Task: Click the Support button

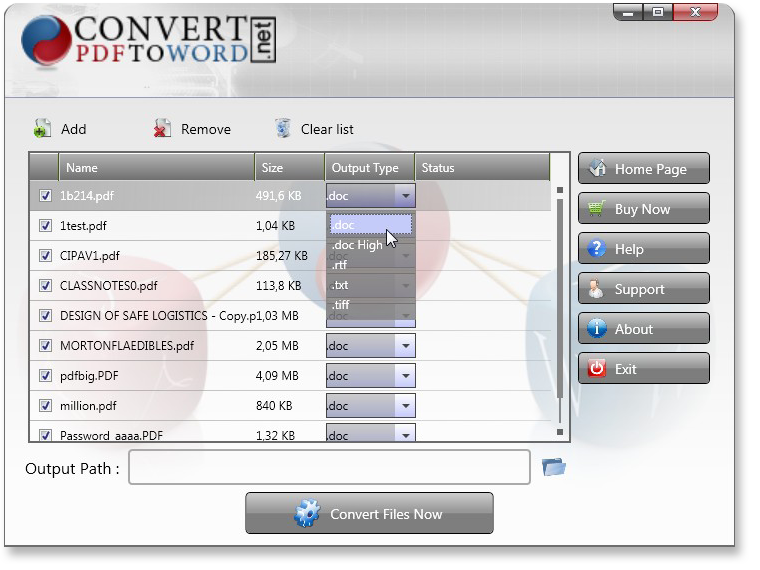Action: pos(644,289)
